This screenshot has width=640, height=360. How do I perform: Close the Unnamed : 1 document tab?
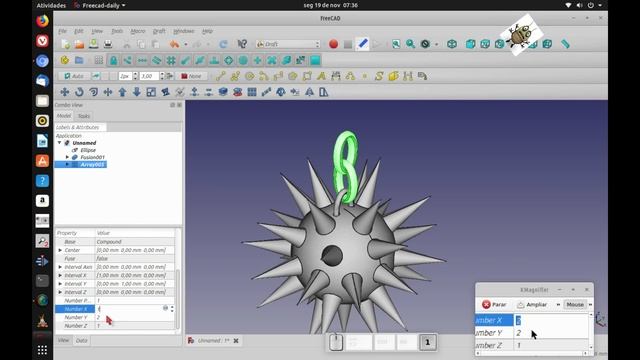pos(236,340)
